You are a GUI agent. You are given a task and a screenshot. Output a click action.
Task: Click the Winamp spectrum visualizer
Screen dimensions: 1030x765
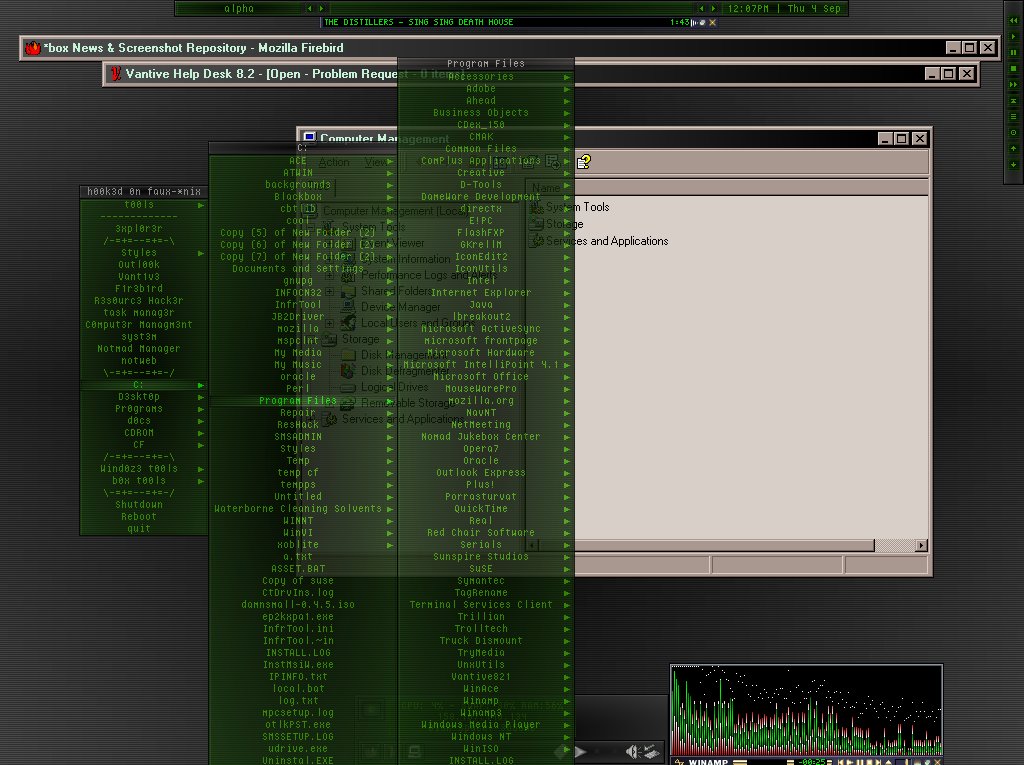(807, 711)
